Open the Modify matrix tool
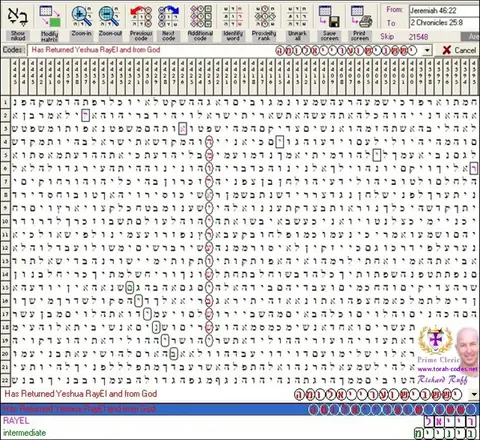Image resolution: width=480 pixels, height=440 pixels. pos(50,22)
